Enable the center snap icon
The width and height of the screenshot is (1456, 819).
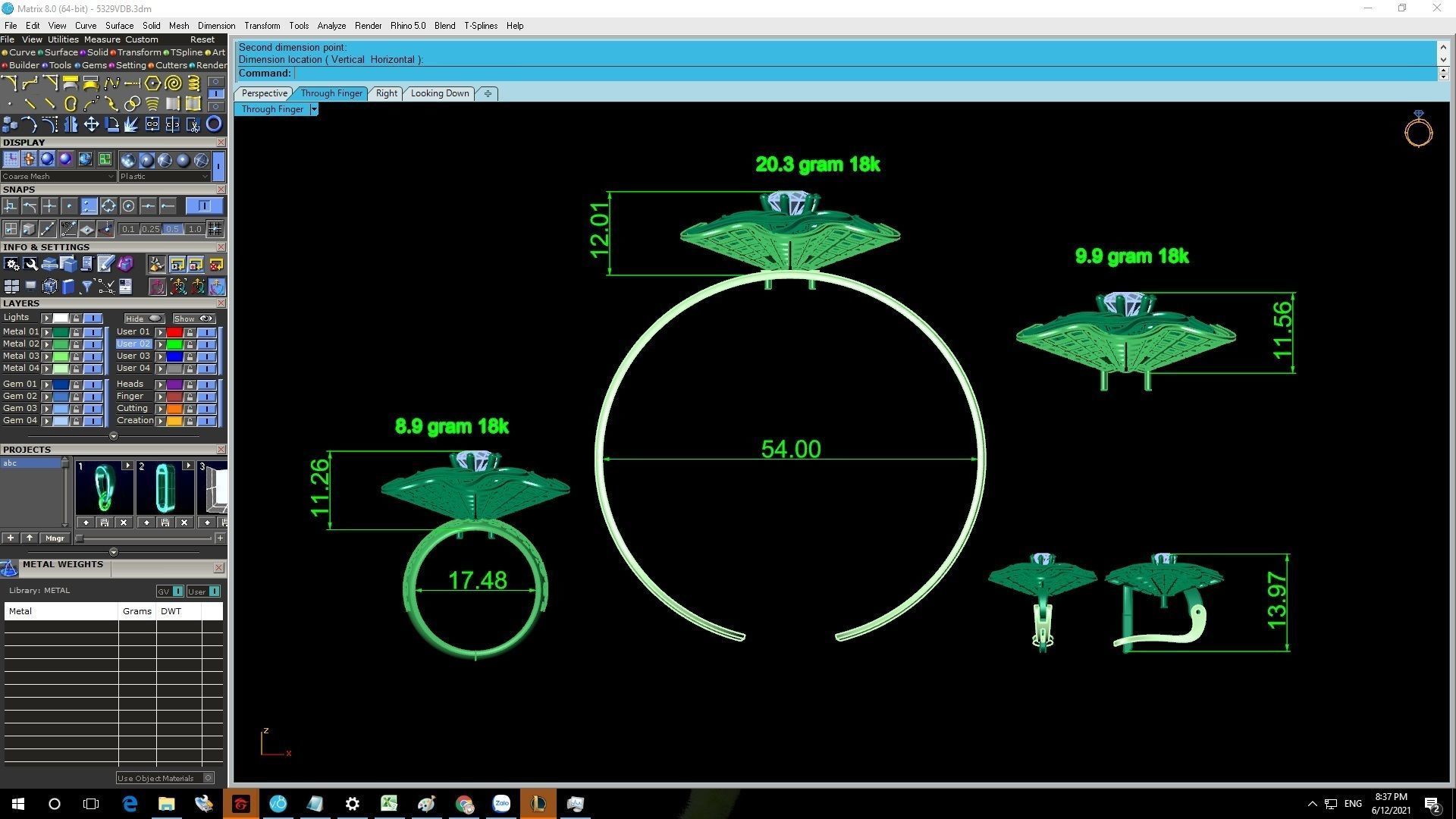coord(128,206)
